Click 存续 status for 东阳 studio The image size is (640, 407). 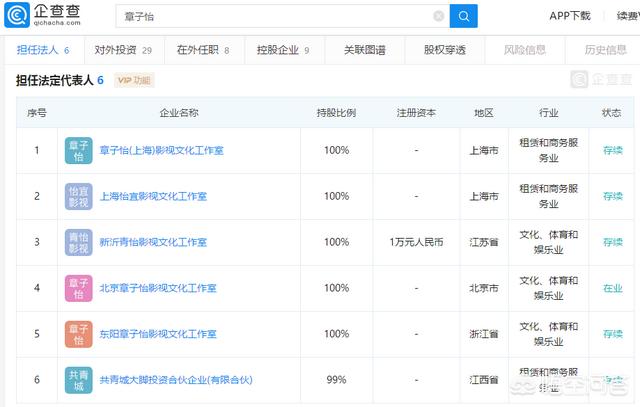[613, 334]
